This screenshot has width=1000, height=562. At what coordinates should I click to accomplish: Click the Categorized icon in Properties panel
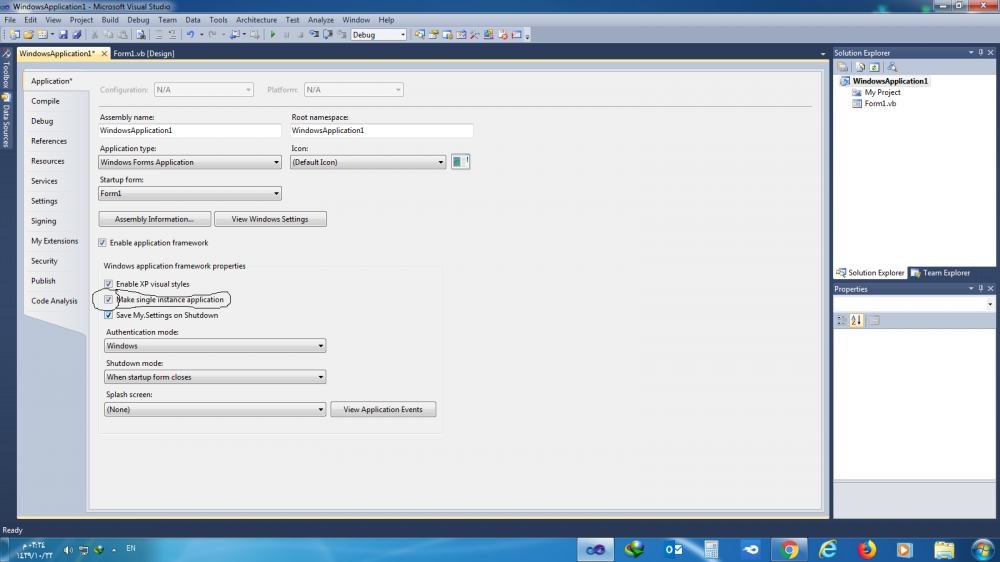point(842,320)
